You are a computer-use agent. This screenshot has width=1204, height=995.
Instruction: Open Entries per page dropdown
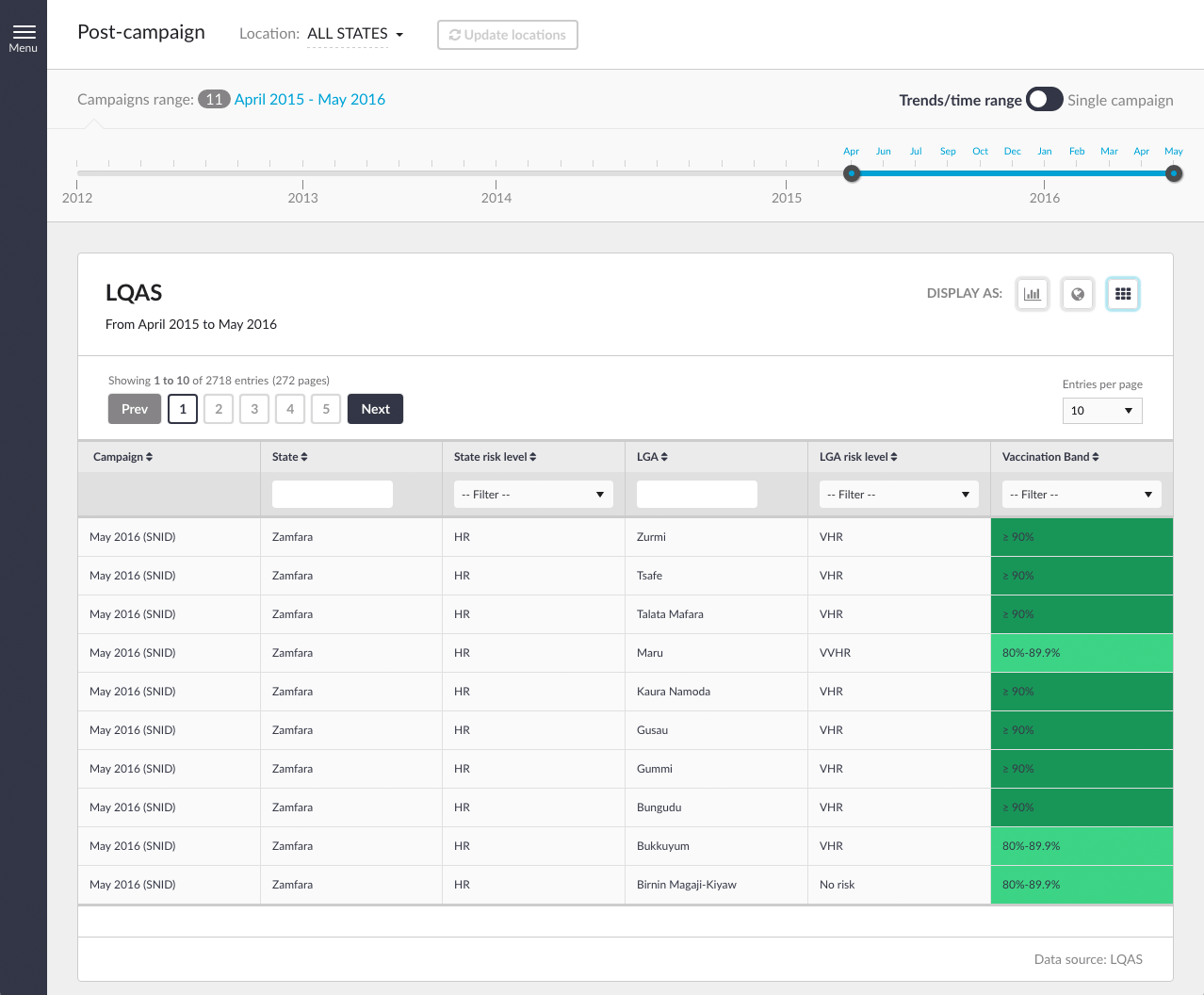click(1102, 411)
